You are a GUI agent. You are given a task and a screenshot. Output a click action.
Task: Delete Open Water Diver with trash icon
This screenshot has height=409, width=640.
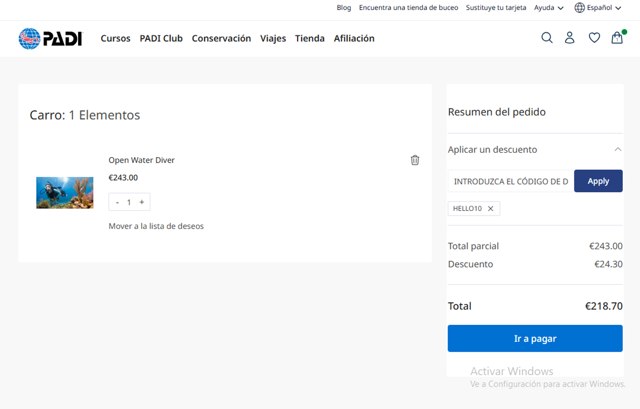[x=415, y=160]
